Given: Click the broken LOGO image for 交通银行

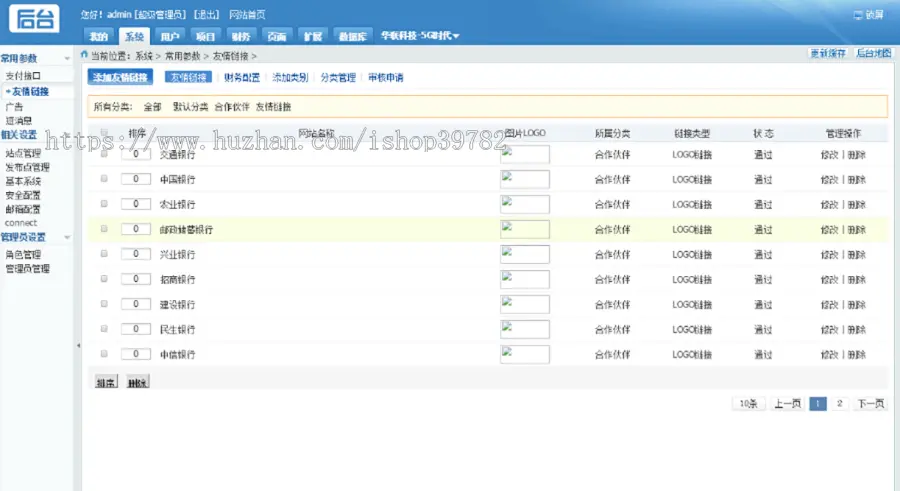Looking at the screenshot, I should click(x=525, y=154).
